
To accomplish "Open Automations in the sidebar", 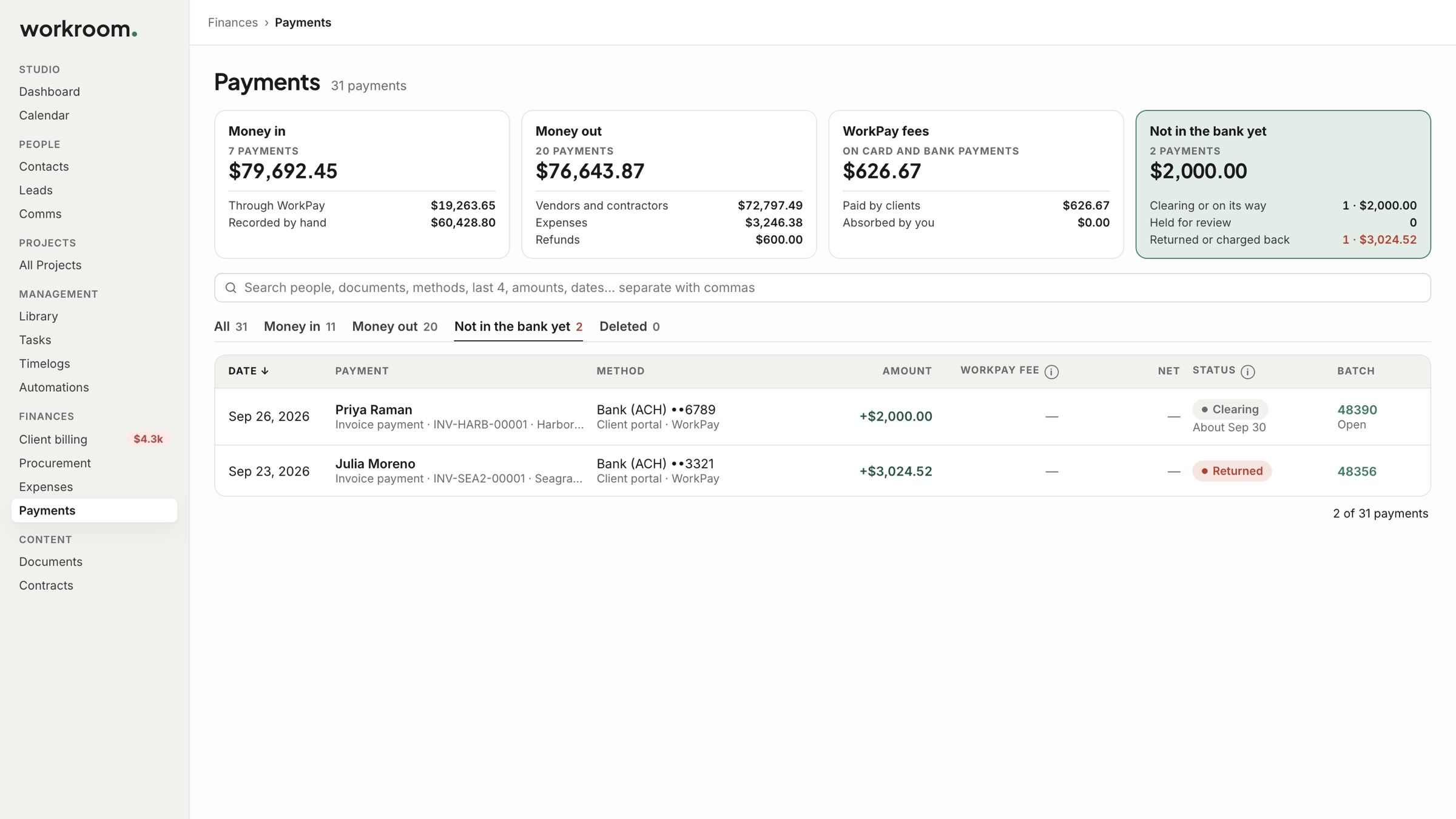I will pyautogui.click(x=54, y=387).
